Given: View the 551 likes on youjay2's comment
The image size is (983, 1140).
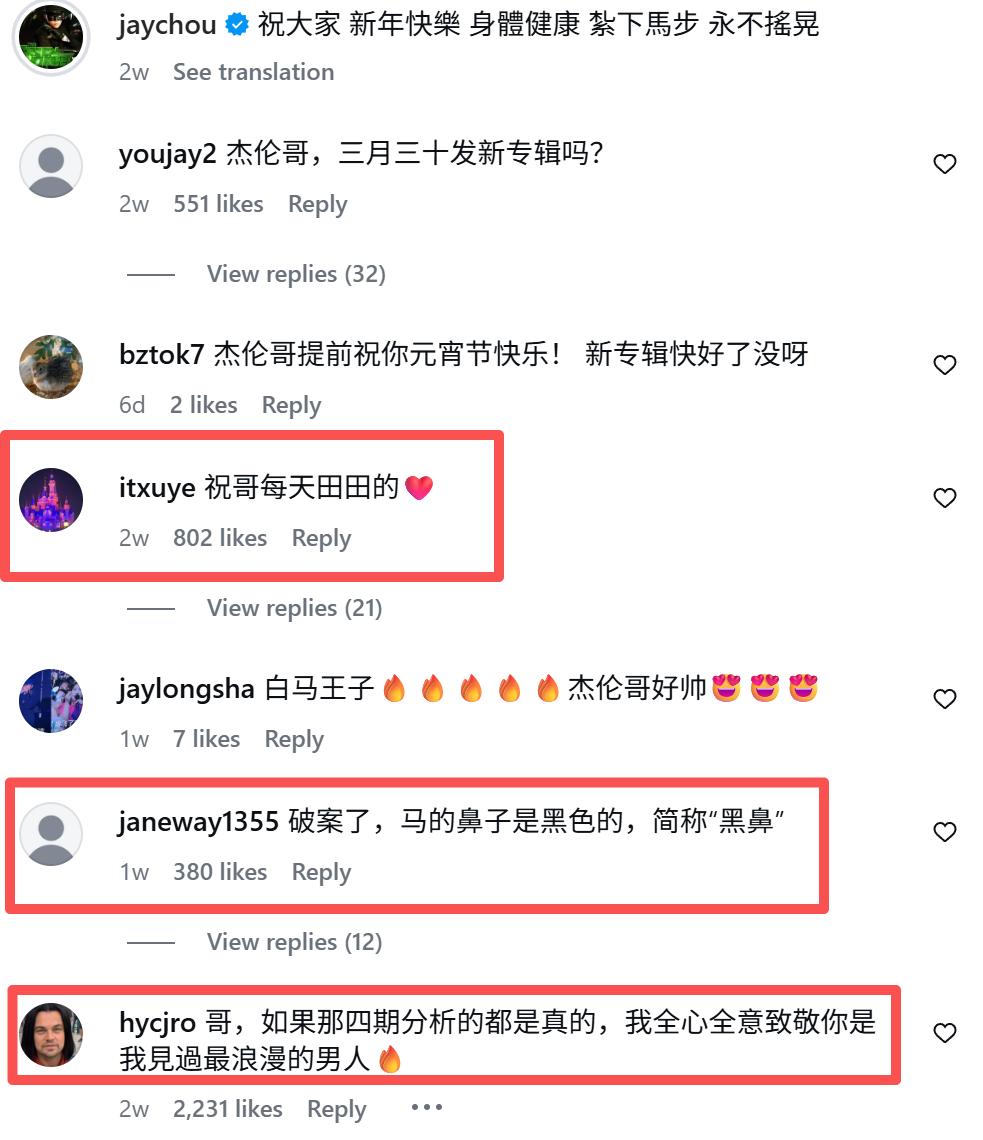Looking at the screenshot, I should (218, 204).
